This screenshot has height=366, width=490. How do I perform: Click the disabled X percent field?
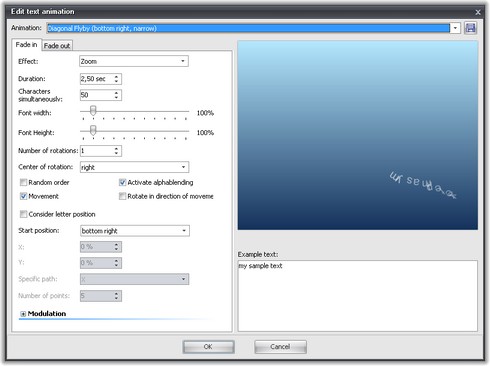(x=101, y=247)
